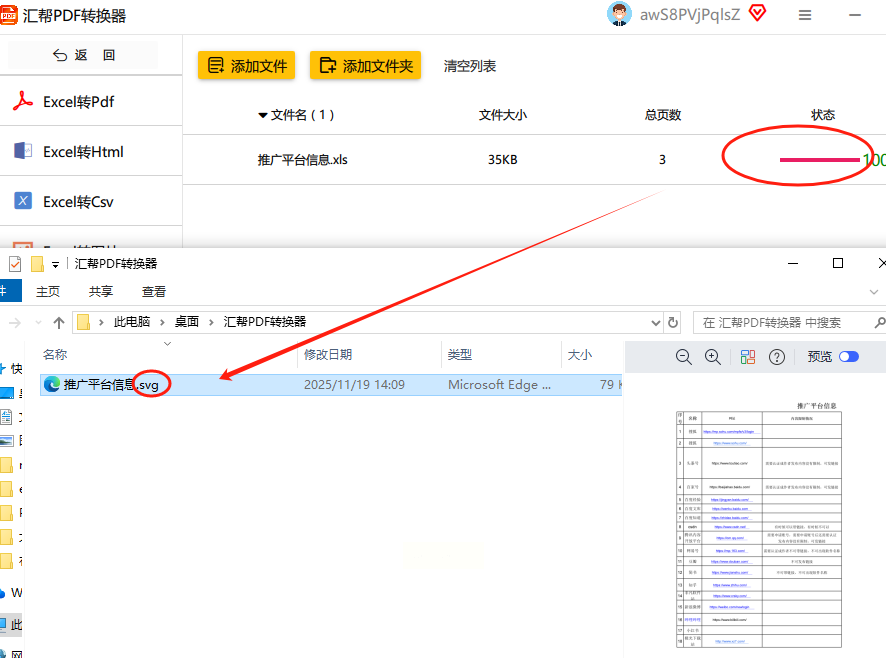Open the address bar history dropdown

point(655,323)
